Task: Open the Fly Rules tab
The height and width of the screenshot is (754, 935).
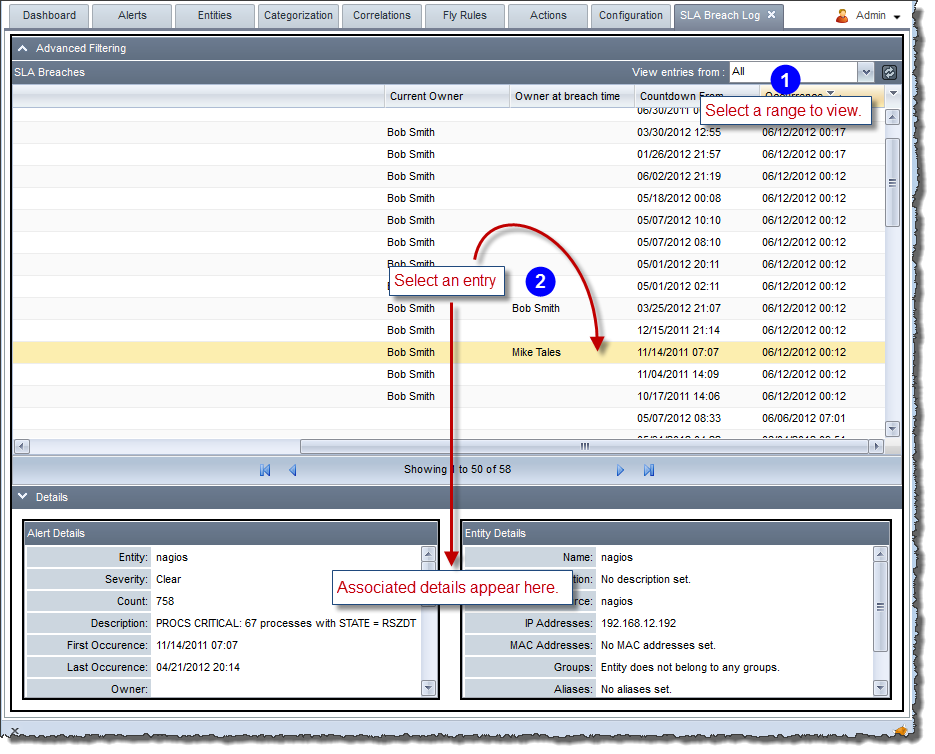Action: 465,16
